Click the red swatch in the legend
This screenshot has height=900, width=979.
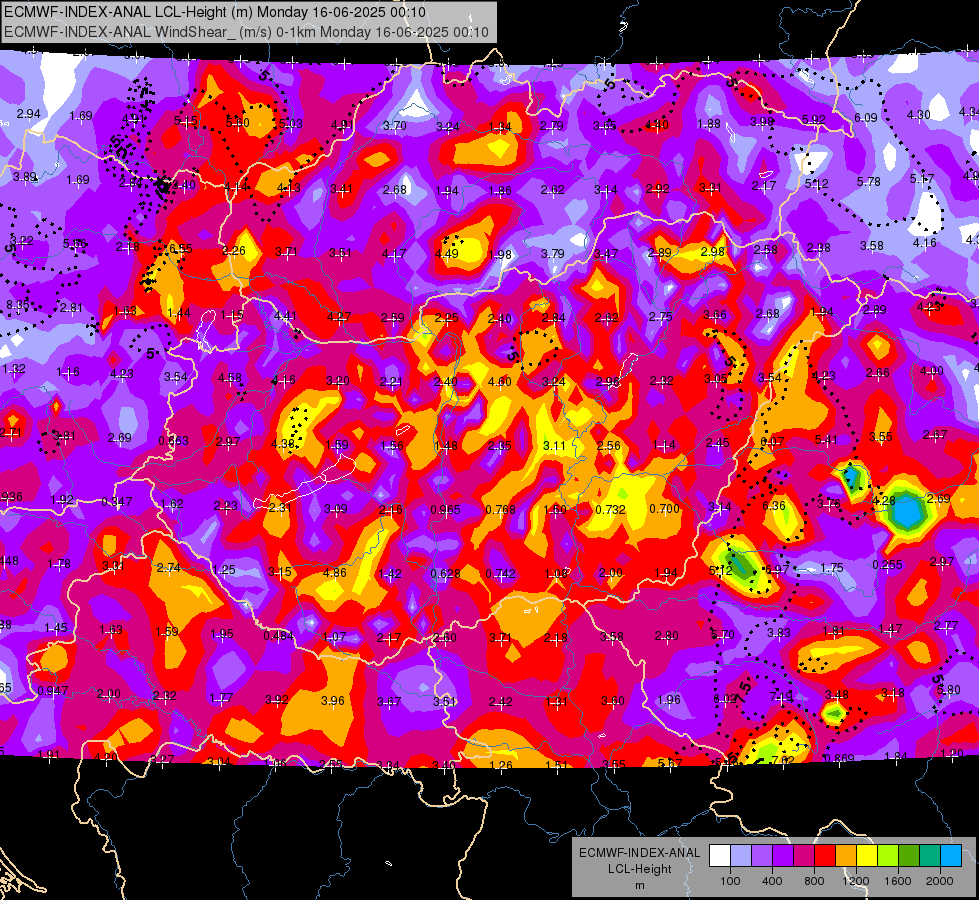825,856
